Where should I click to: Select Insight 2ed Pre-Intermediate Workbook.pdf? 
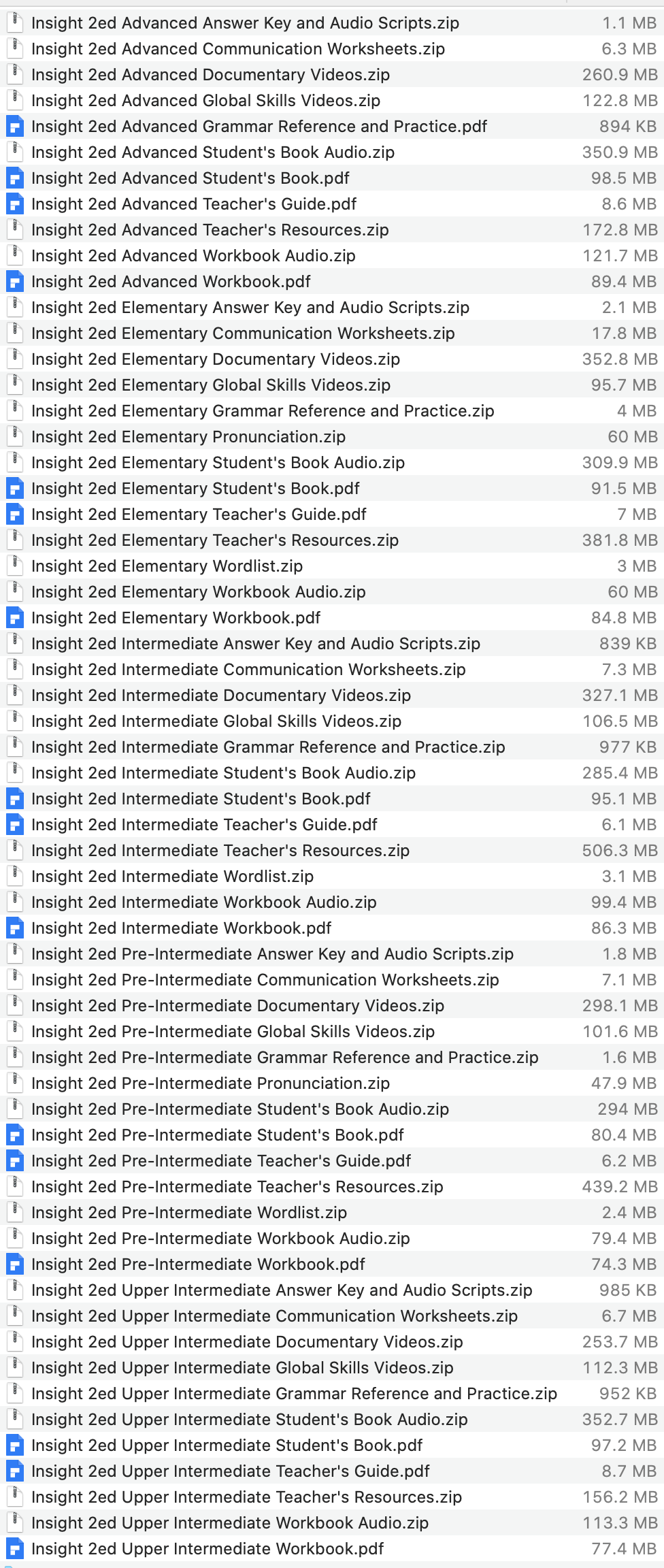point(332,1264)
